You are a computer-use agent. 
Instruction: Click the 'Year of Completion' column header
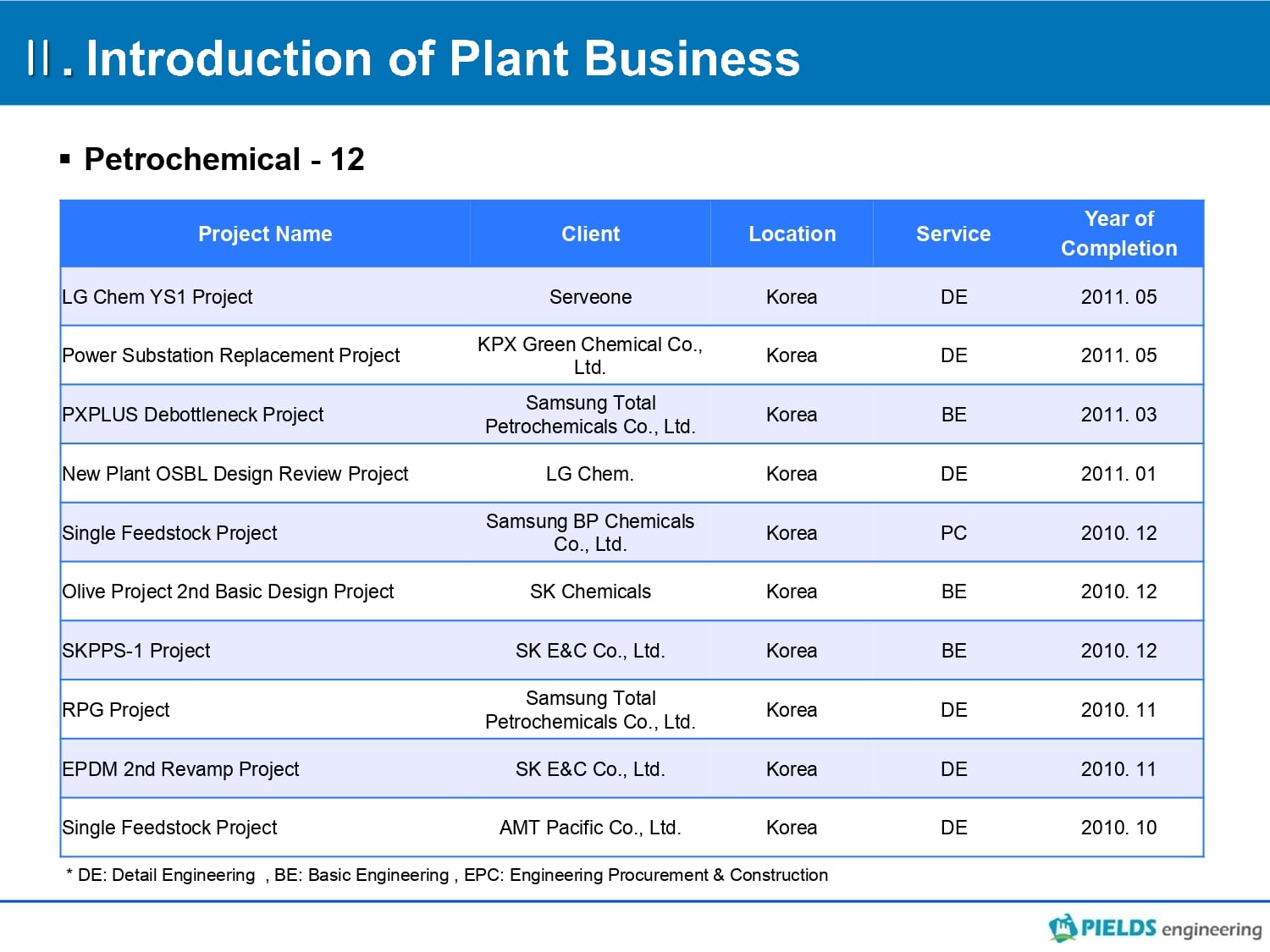[1118, 234]
